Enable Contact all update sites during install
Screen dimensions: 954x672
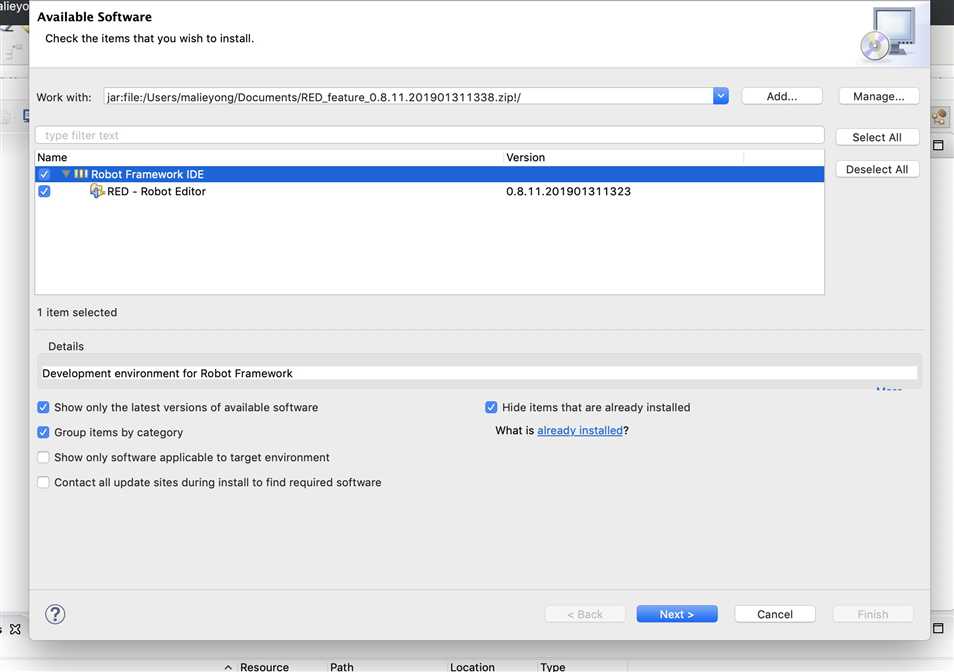pos(43,482)
